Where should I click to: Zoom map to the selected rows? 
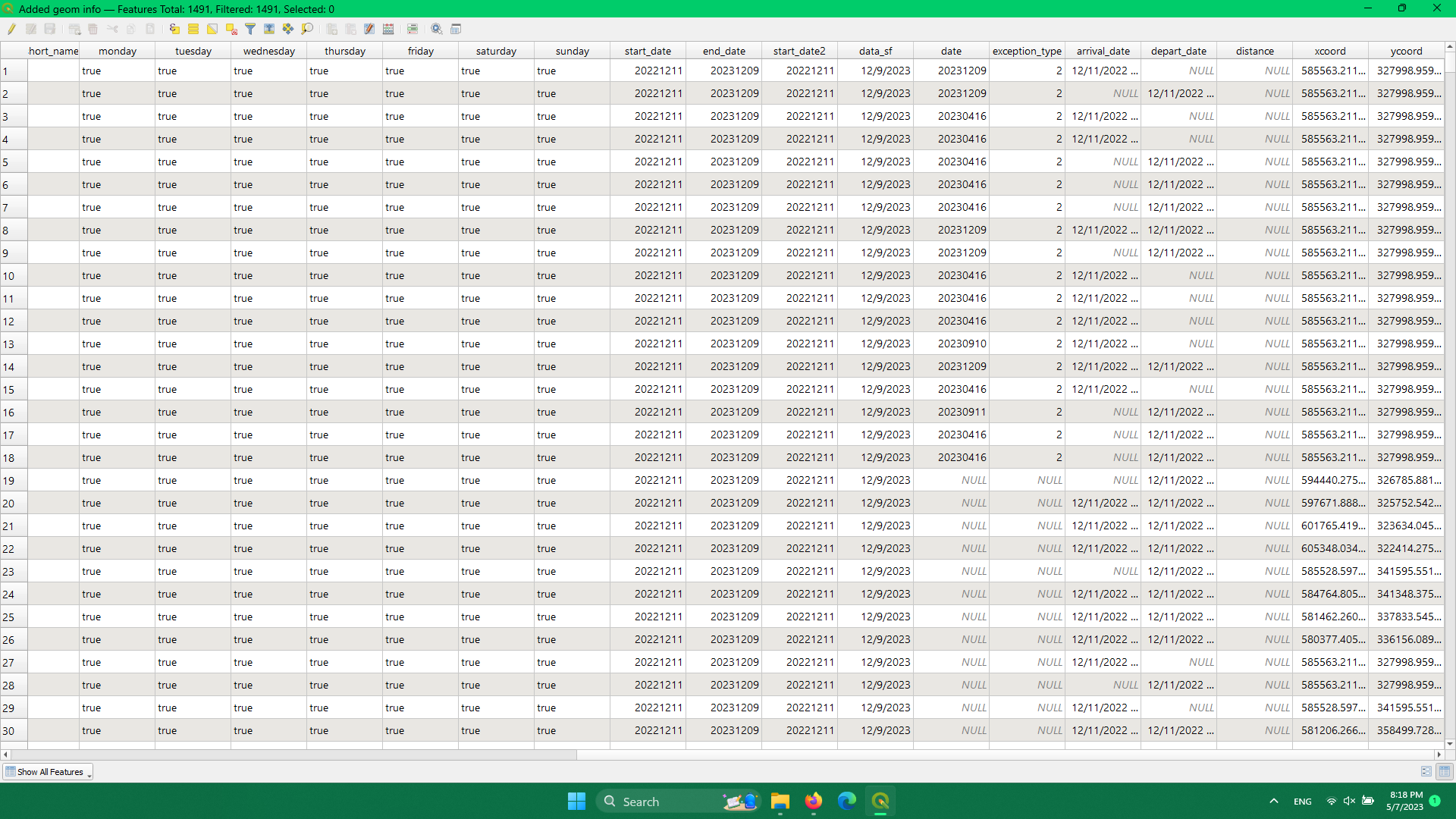pos(307,29)
